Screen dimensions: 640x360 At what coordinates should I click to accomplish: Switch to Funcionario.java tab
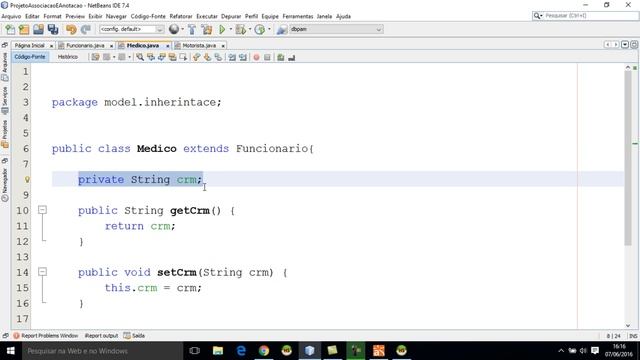pos(85,46)
